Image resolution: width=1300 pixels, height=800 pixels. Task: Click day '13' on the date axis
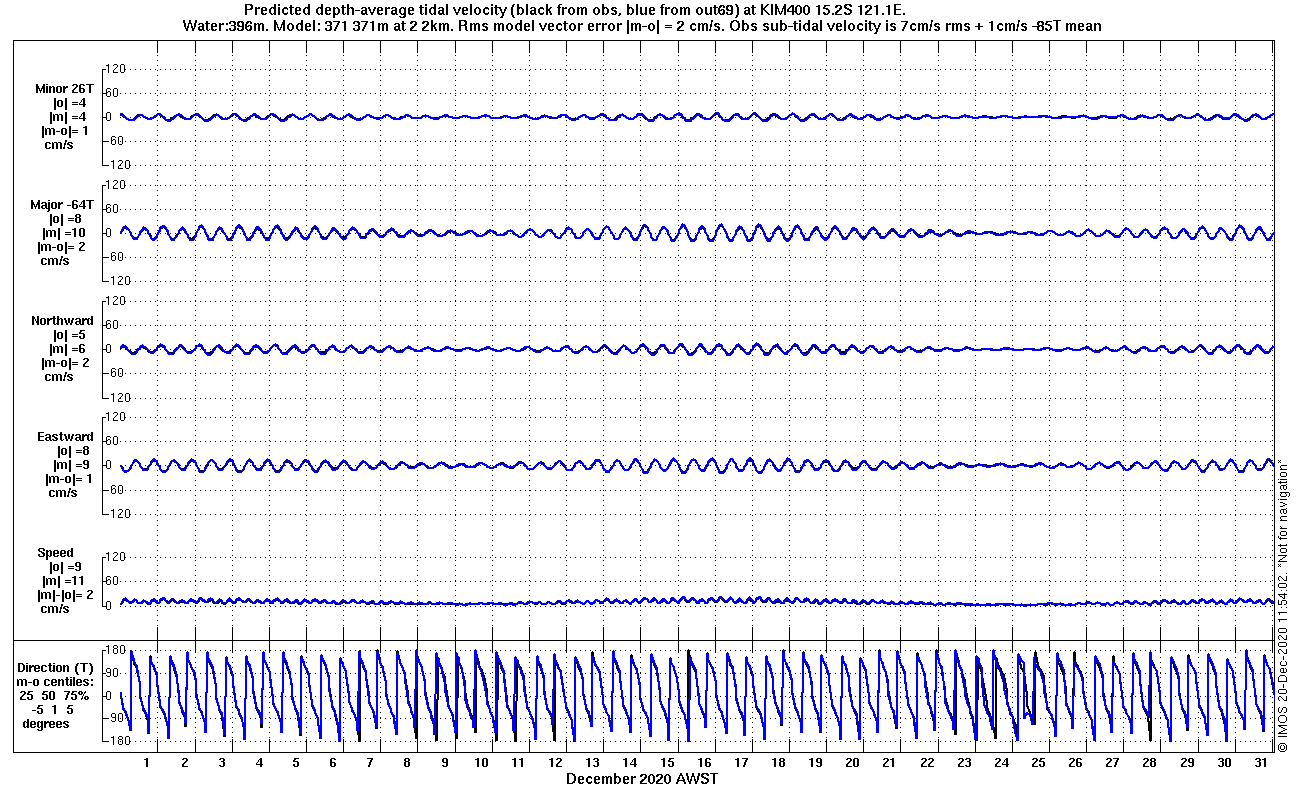pyautogui.click(x=593, y=763)
